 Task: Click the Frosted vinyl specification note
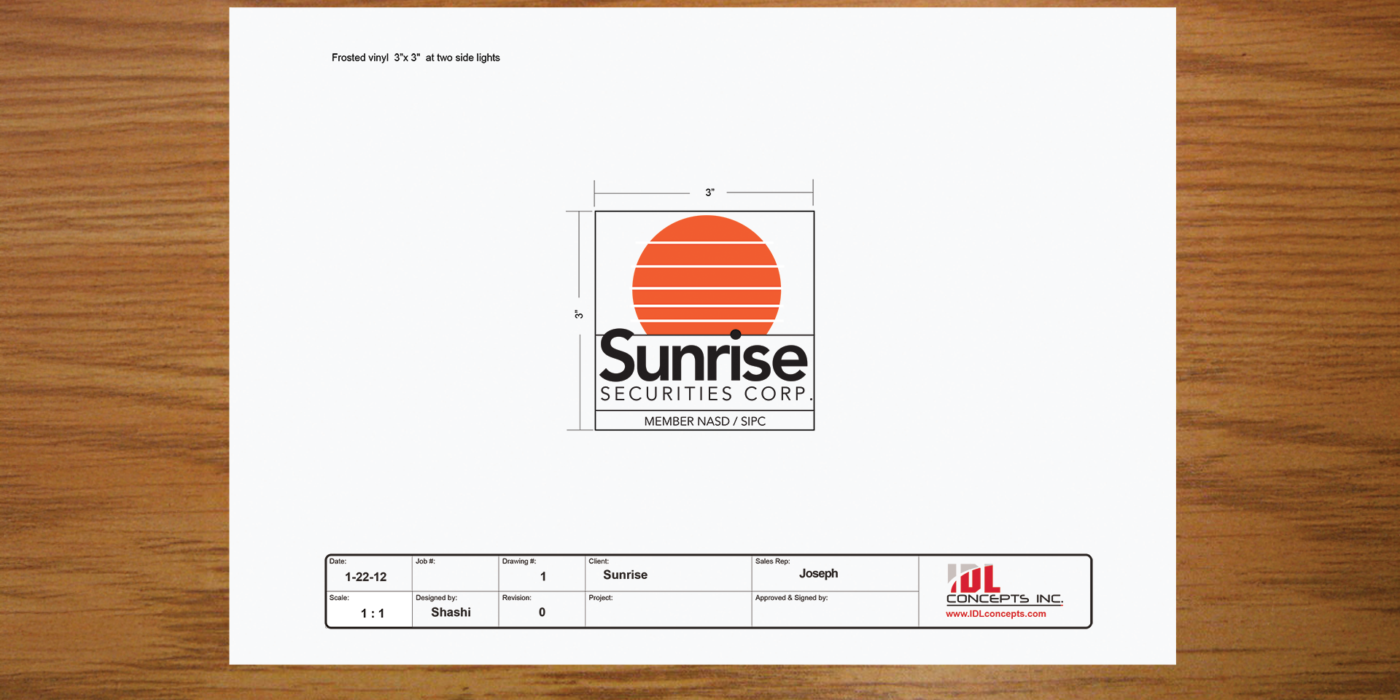pos(415,58)
